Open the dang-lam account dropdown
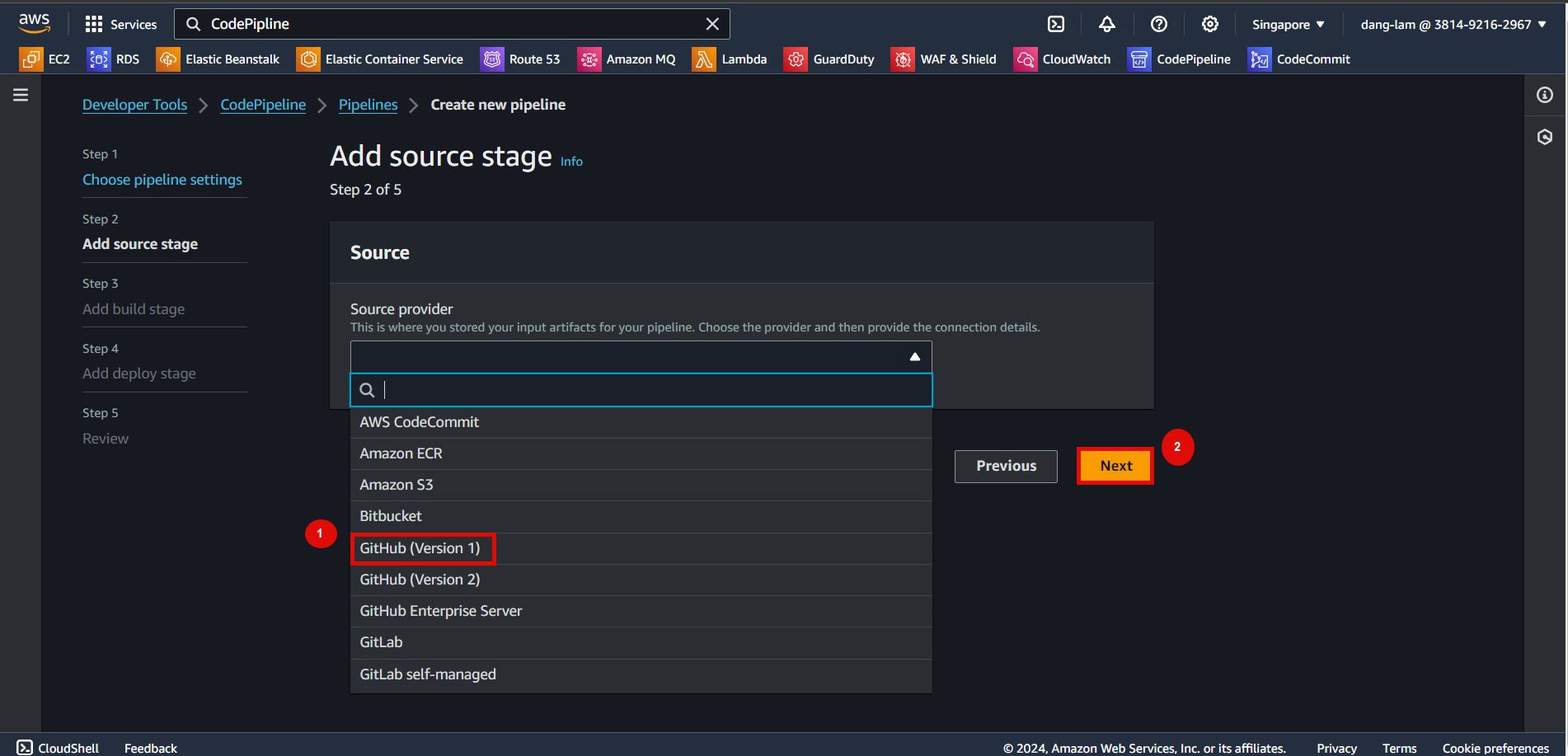The width and height of the screenshot is (1568, 756). (x=1453, y=24)
